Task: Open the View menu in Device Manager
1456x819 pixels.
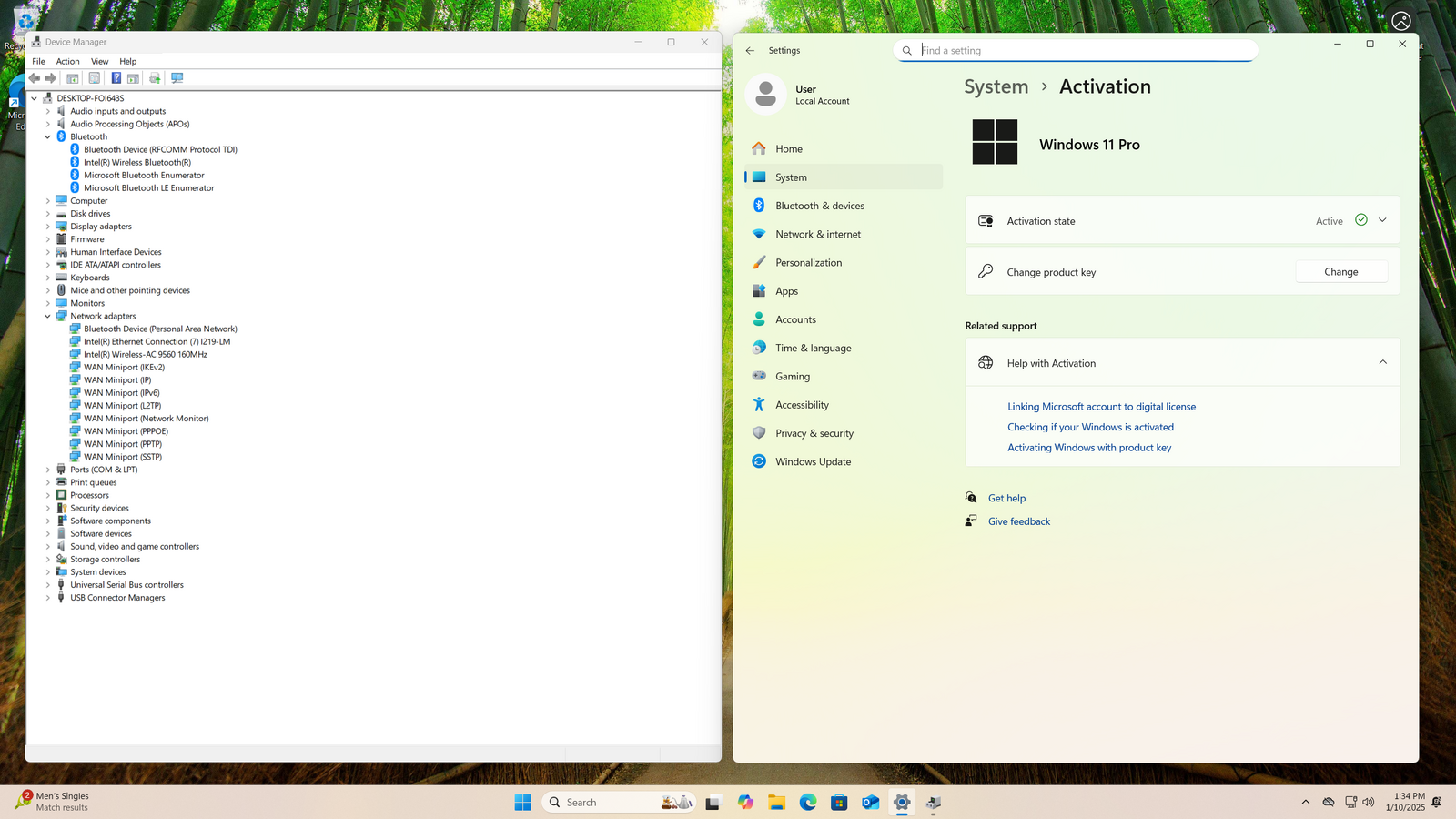Action: click(99, 61)
